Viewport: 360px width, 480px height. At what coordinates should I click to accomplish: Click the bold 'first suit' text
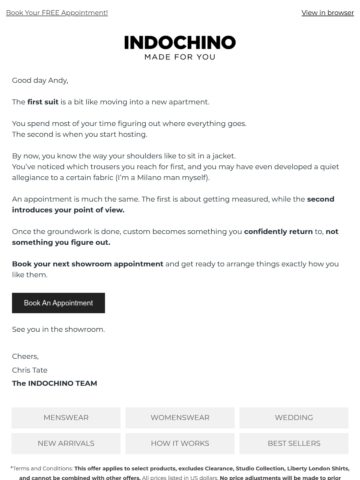click(x=43, y=102)
